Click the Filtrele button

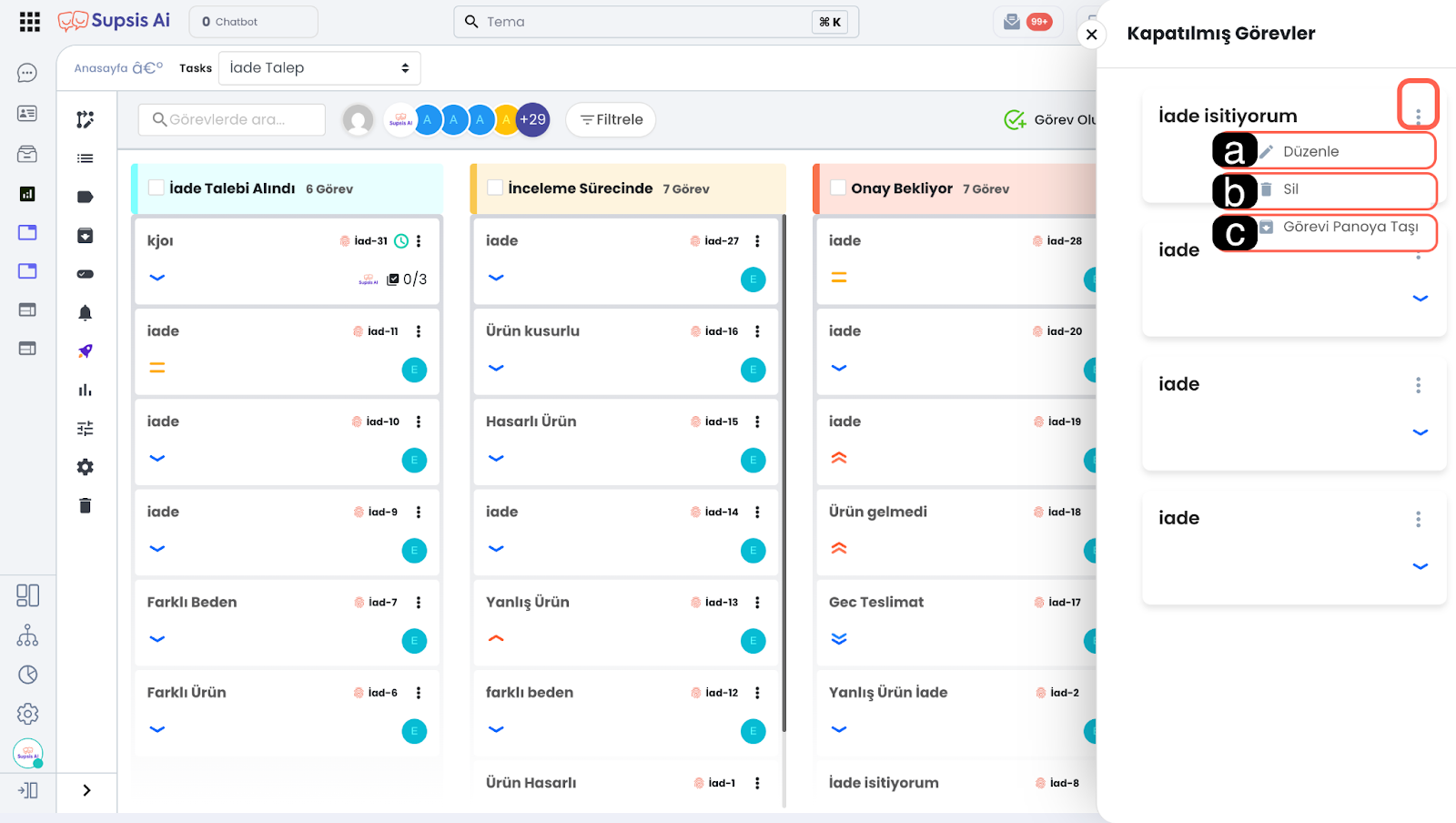[611, 120]
